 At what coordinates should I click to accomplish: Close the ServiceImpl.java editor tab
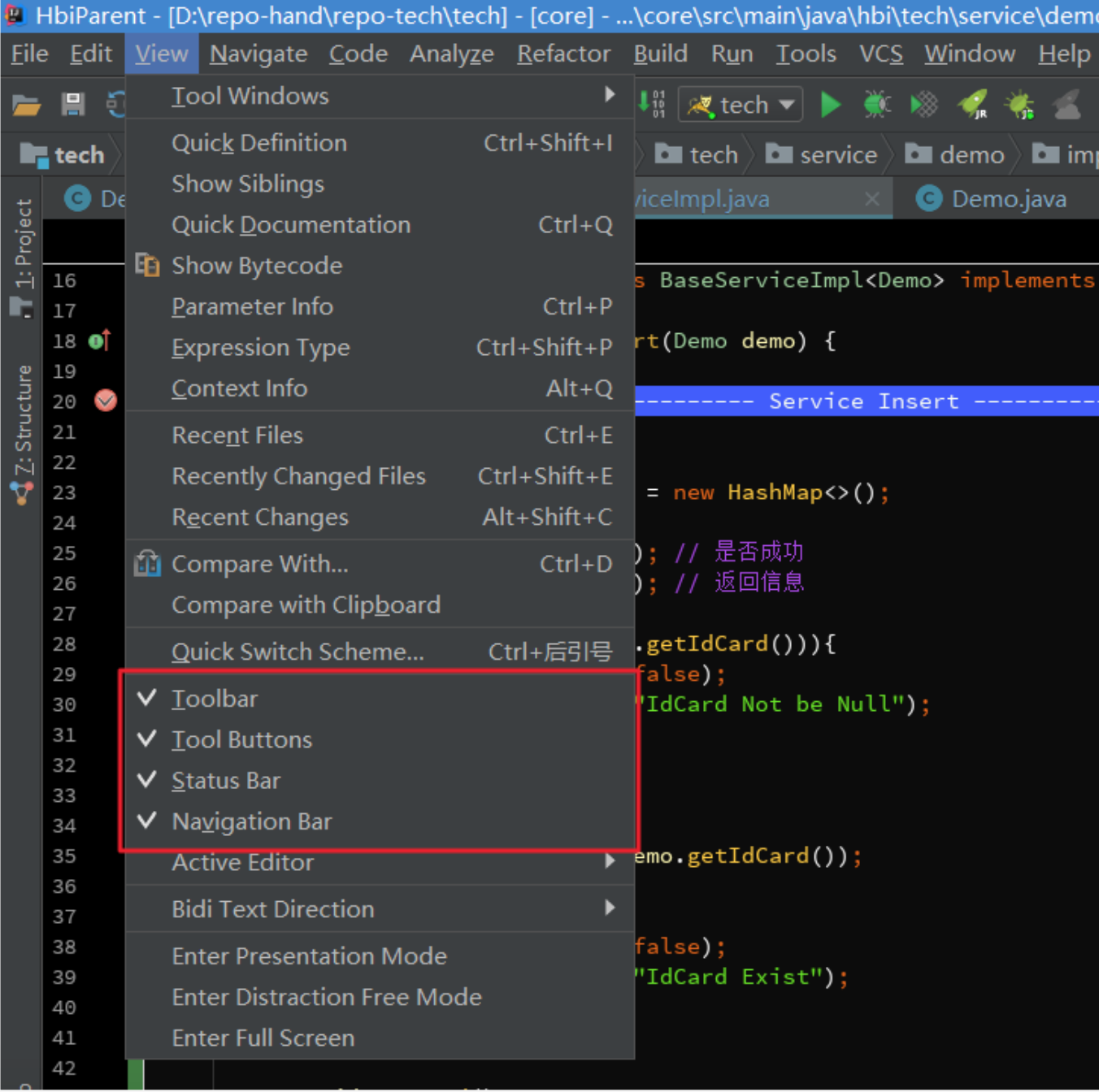point(871,199)
